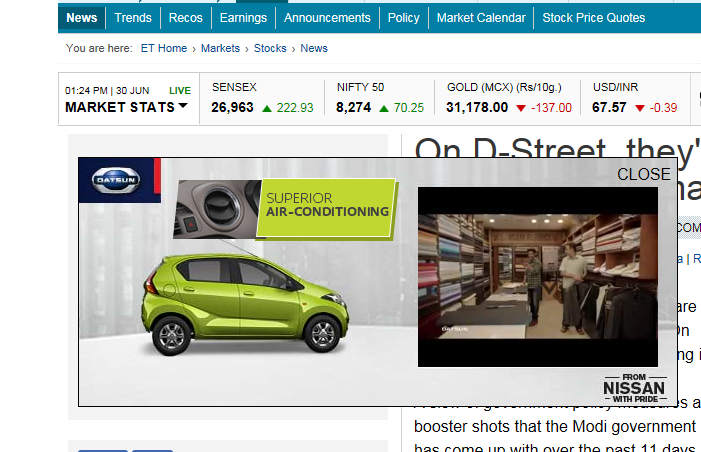The image size is (701, 452).
Task: Open the Announcements tab
Action: click(327, 18)
